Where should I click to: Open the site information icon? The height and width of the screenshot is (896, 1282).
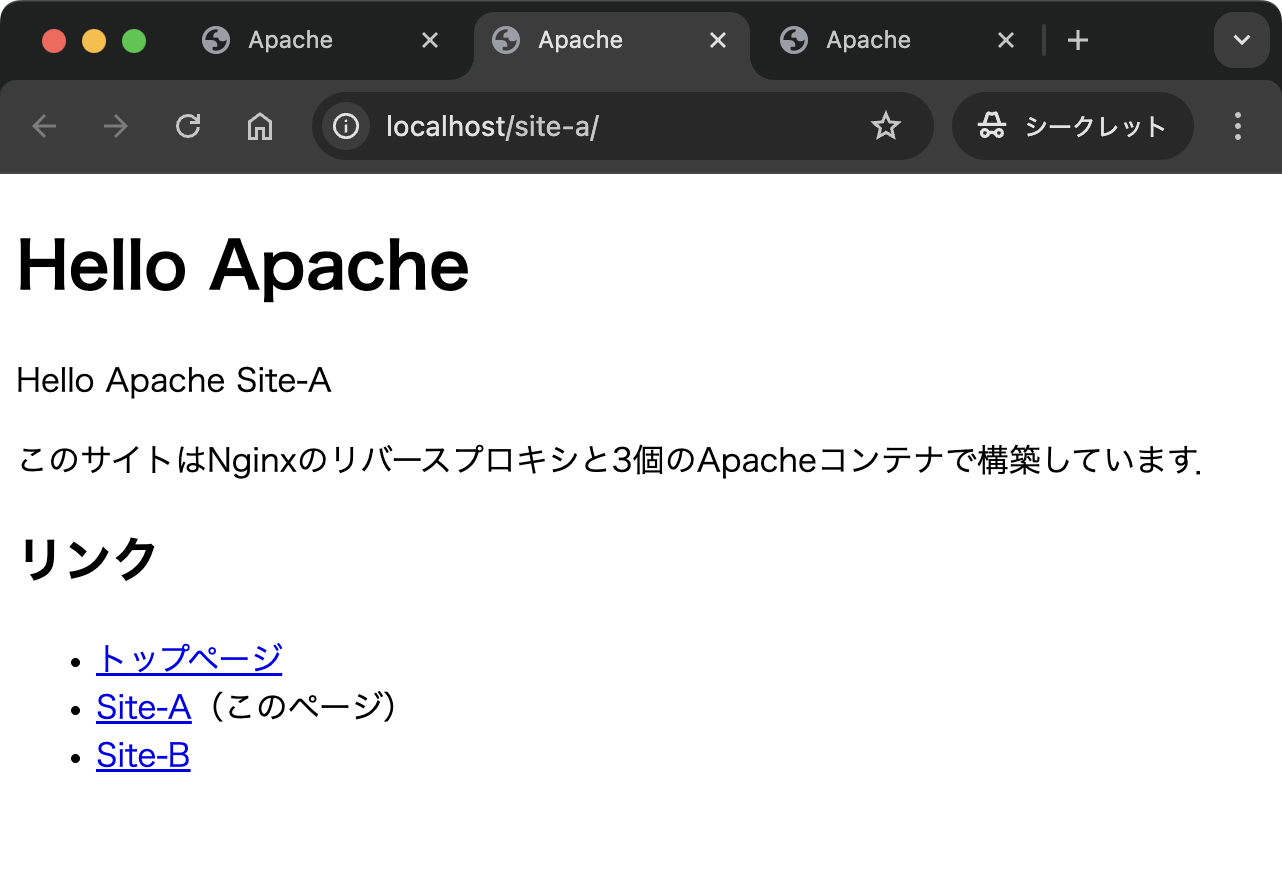pyautogui.click(x=346, y=126)
